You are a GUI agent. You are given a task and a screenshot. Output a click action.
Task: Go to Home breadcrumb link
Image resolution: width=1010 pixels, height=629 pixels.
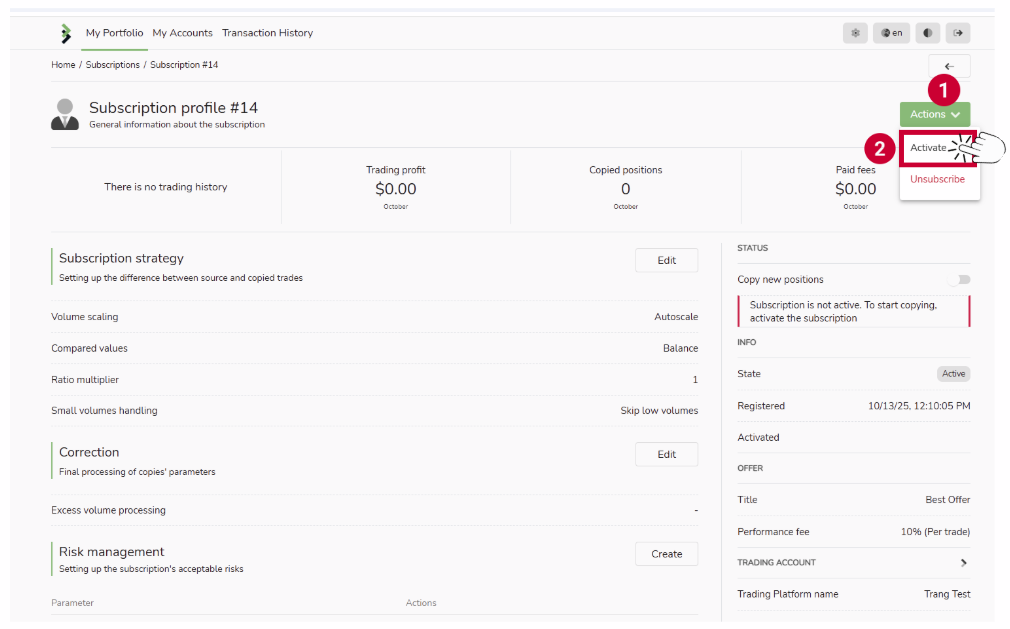tap(63, 65)
